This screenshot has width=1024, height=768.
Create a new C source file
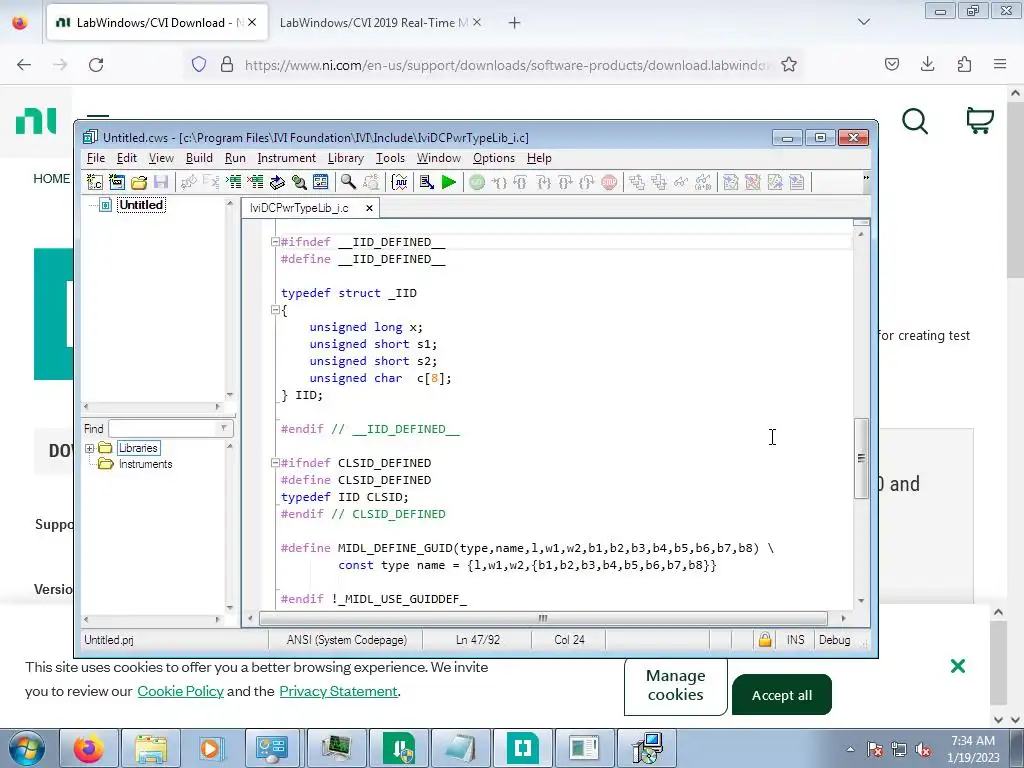(95, 182)
